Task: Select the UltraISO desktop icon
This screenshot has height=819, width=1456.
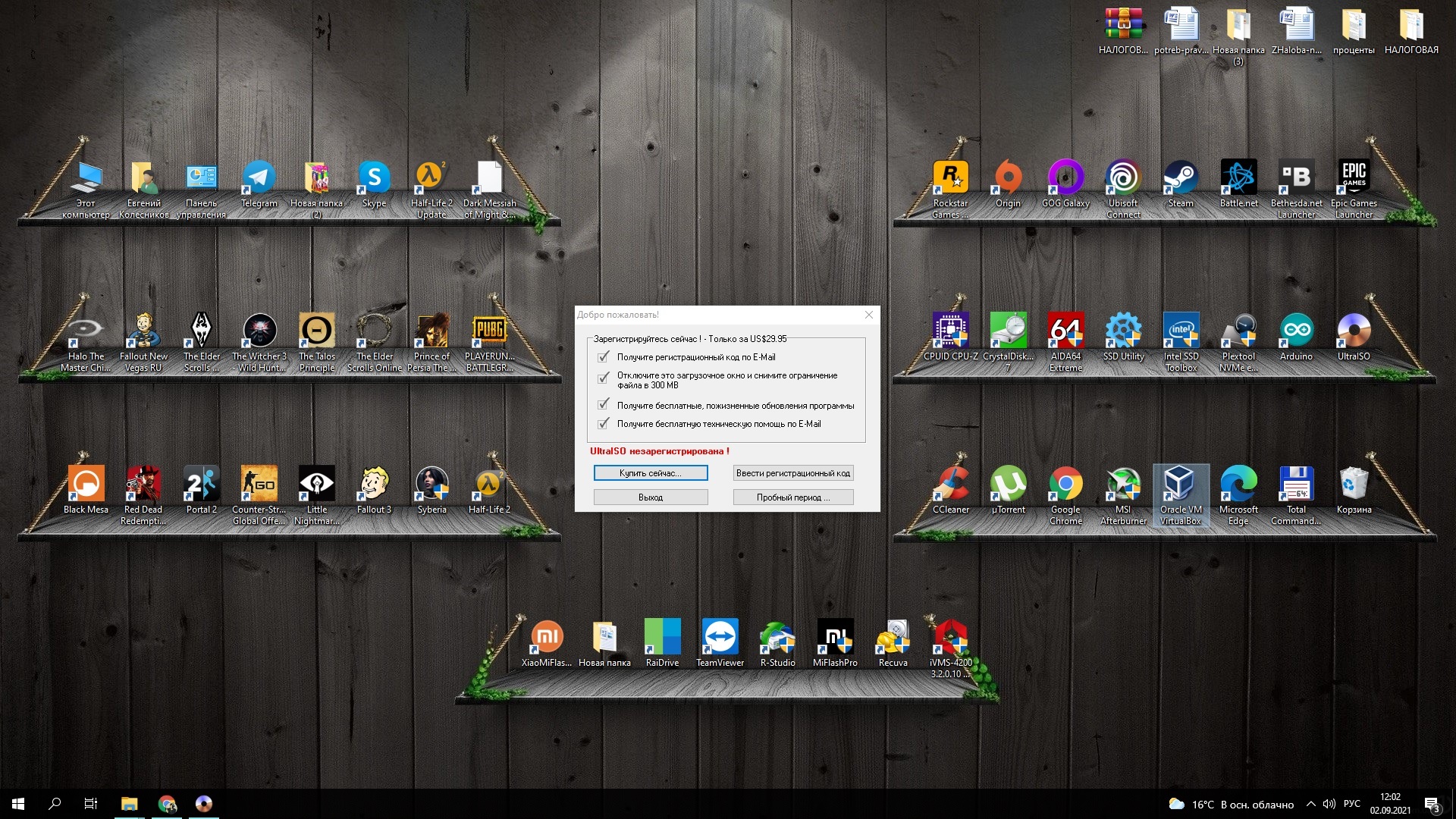Action: (1354, 337)
